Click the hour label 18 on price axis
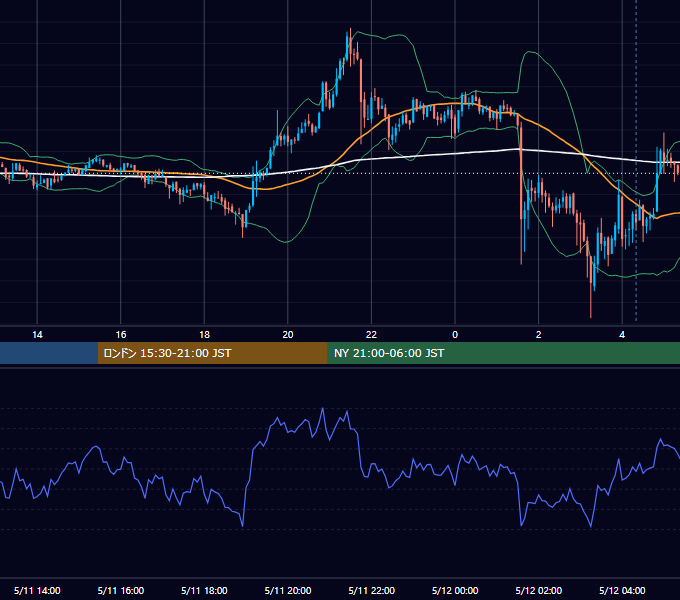 [204, 335]
